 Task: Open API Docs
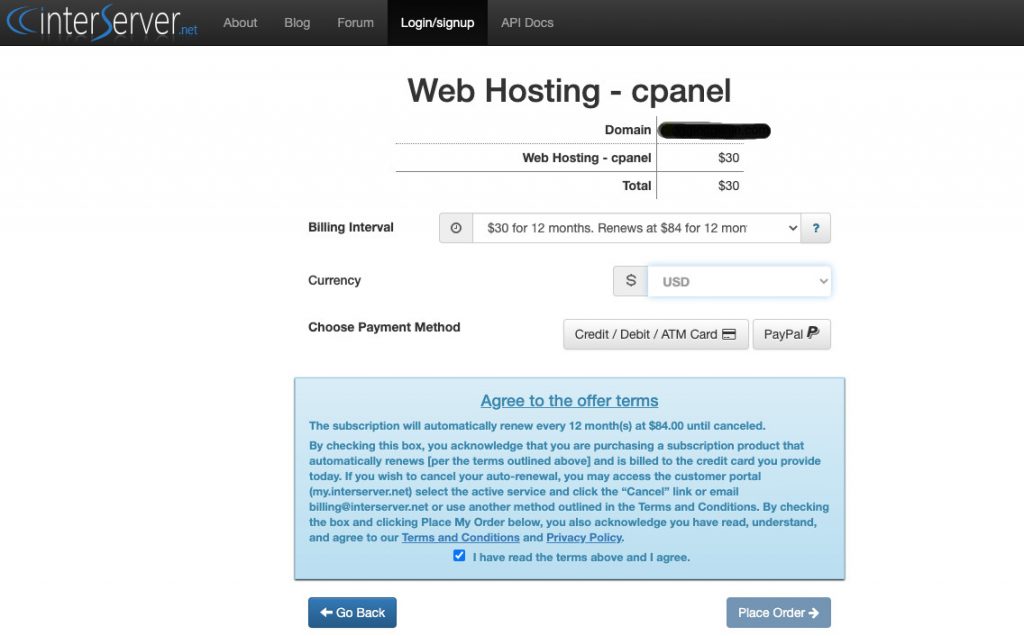(527, 23)
